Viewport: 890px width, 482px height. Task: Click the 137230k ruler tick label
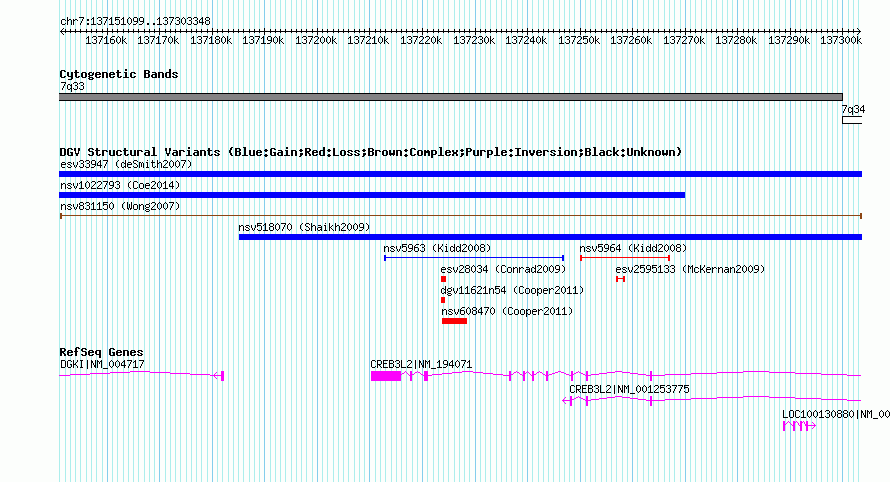[x=474, y=40]
